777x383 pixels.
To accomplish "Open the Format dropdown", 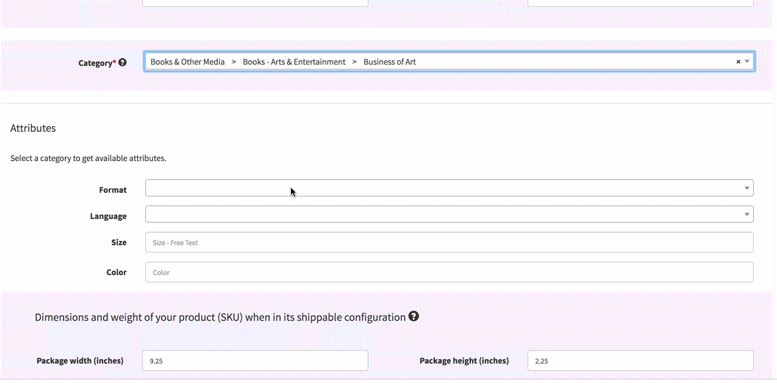I will tap(449, 188).
